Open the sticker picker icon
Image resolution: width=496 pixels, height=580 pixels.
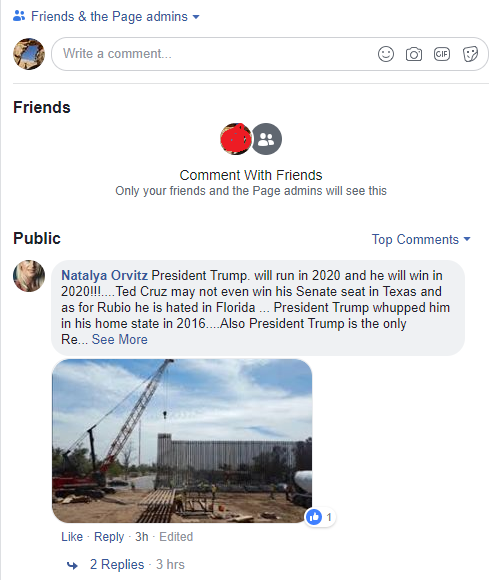pos(470,54)
